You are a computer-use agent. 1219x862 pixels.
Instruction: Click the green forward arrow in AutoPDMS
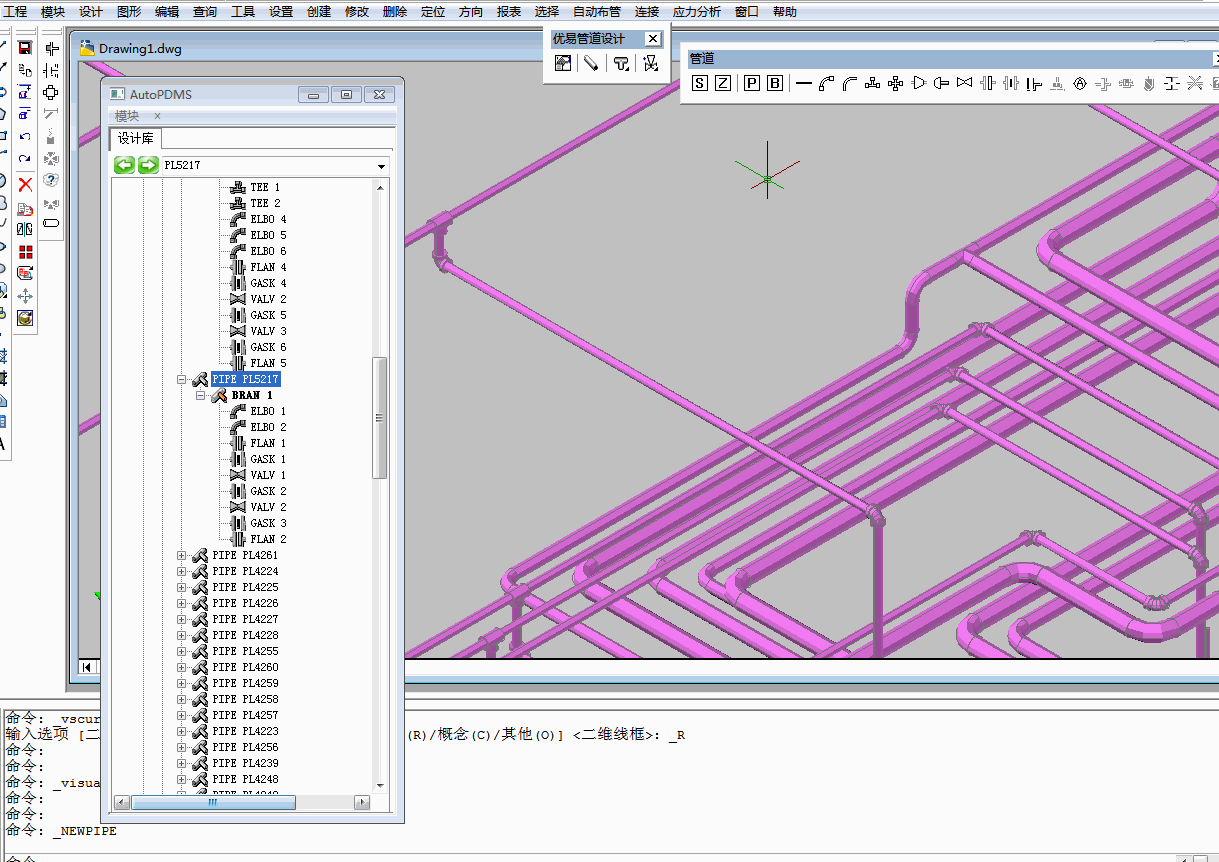[148, 165]
